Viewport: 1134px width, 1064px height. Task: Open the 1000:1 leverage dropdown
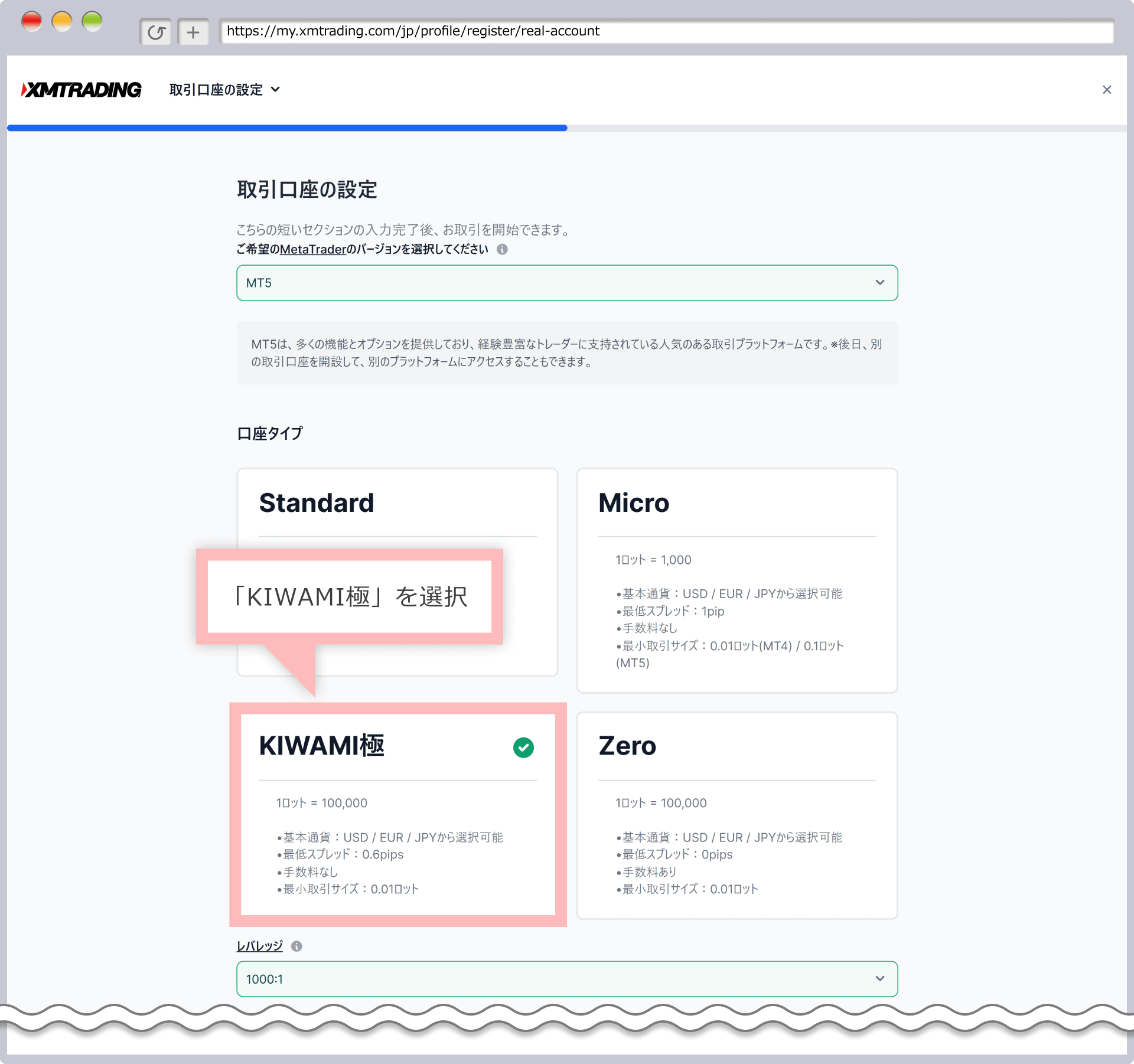[567, 979]
